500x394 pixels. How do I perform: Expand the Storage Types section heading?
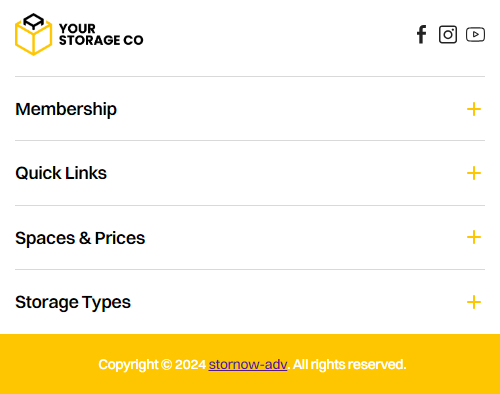point(73,302)
